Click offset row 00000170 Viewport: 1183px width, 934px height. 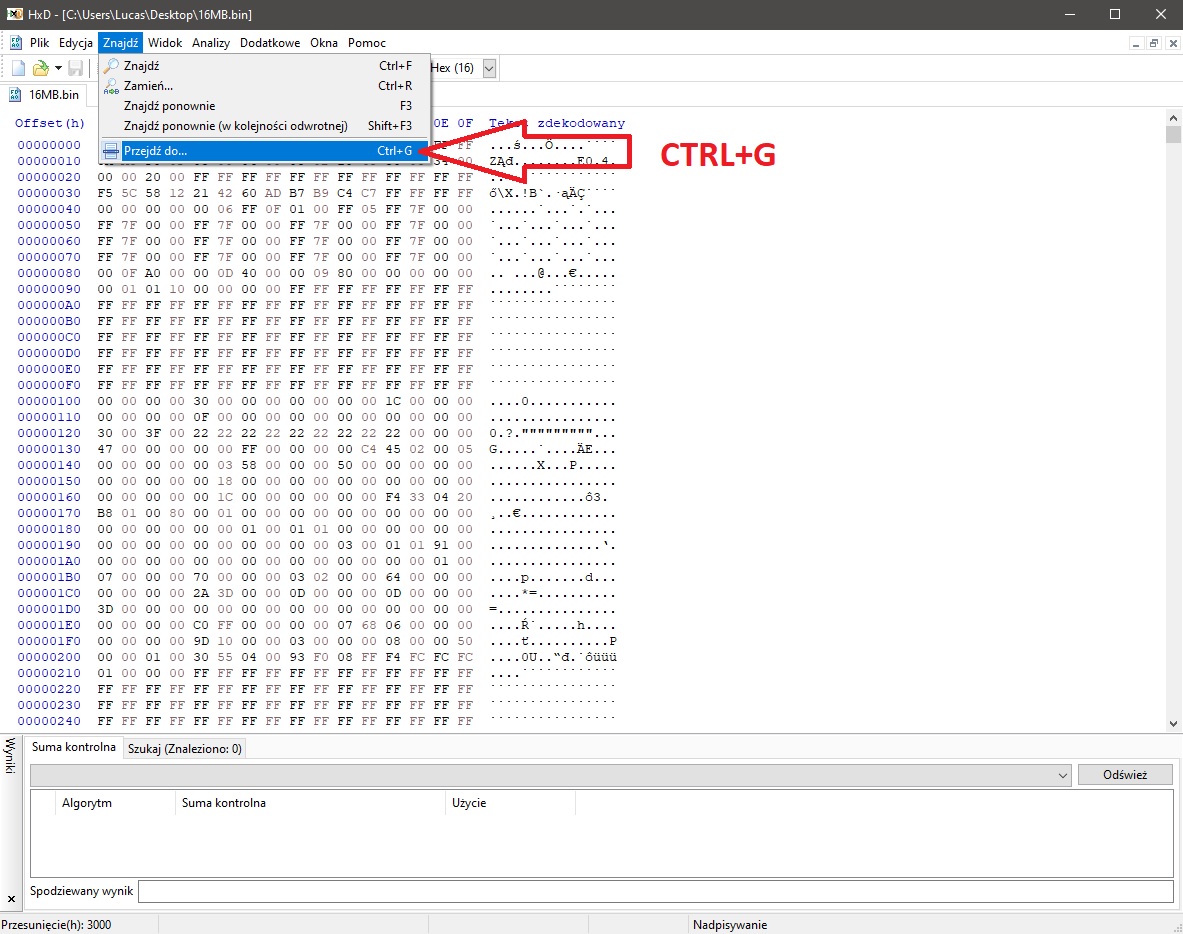click(x=49, y=513)
